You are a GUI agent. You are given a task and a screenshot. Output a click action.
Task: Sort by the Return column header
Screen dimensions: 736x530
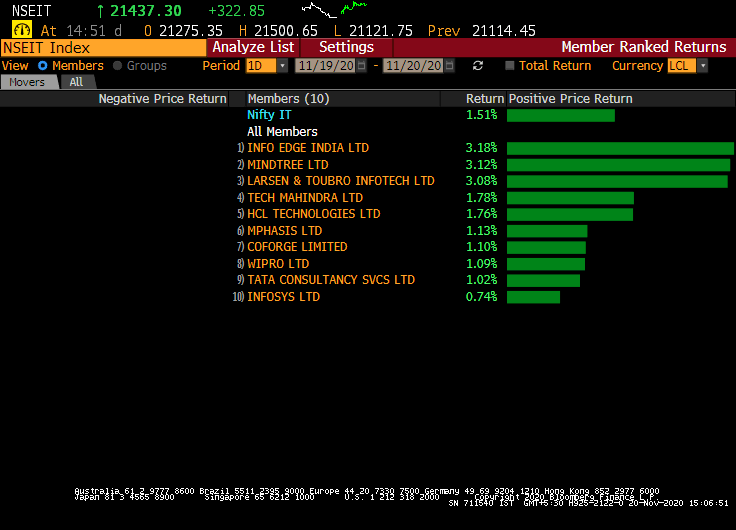485,99
